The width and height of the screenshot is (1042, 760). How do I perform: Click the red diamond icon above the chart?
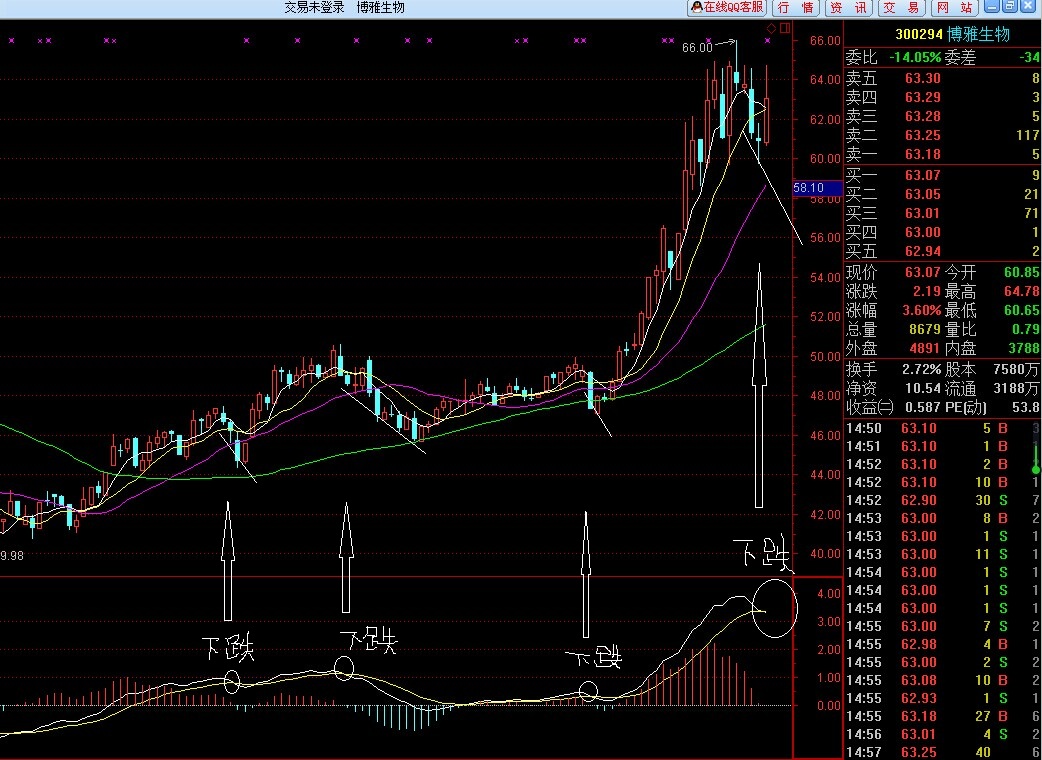[771, 28]
